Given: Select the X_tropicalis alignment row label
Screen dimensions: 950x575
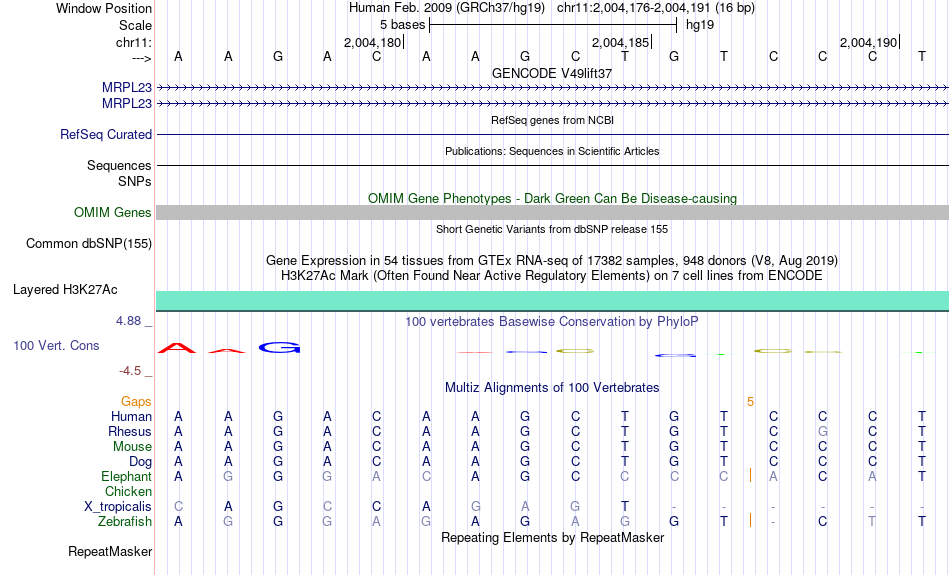Looking at the screenshot, I should tap(118, 507).
